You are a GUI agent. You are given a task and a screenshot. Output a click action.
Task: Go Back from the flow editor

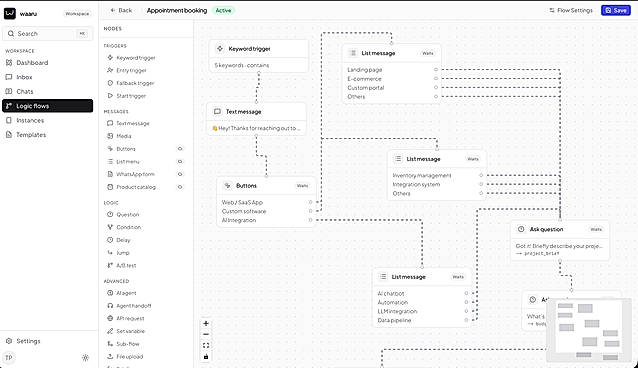(x=121, y=11)
